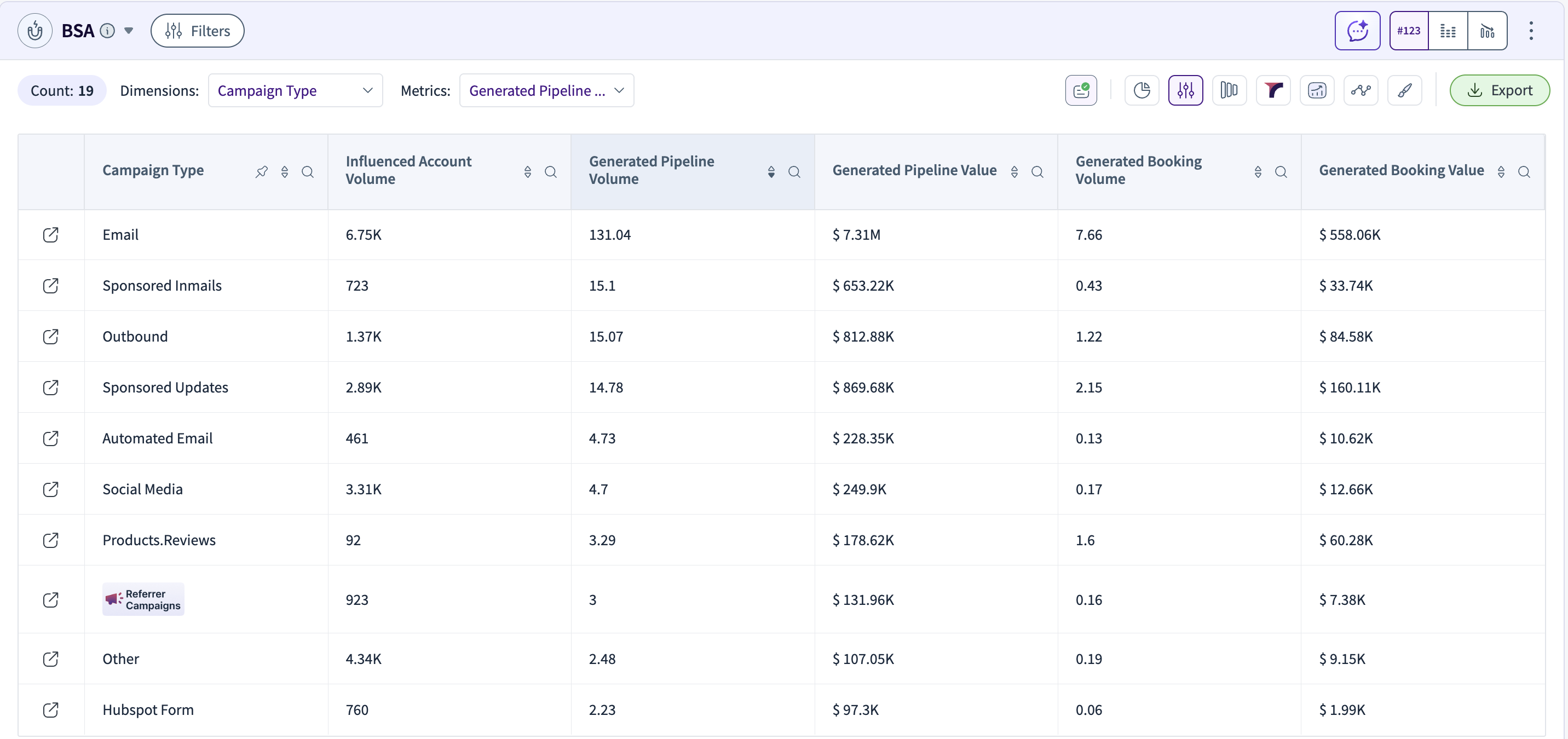
Task: Click the Filters button
Action: tap(197, 31)
